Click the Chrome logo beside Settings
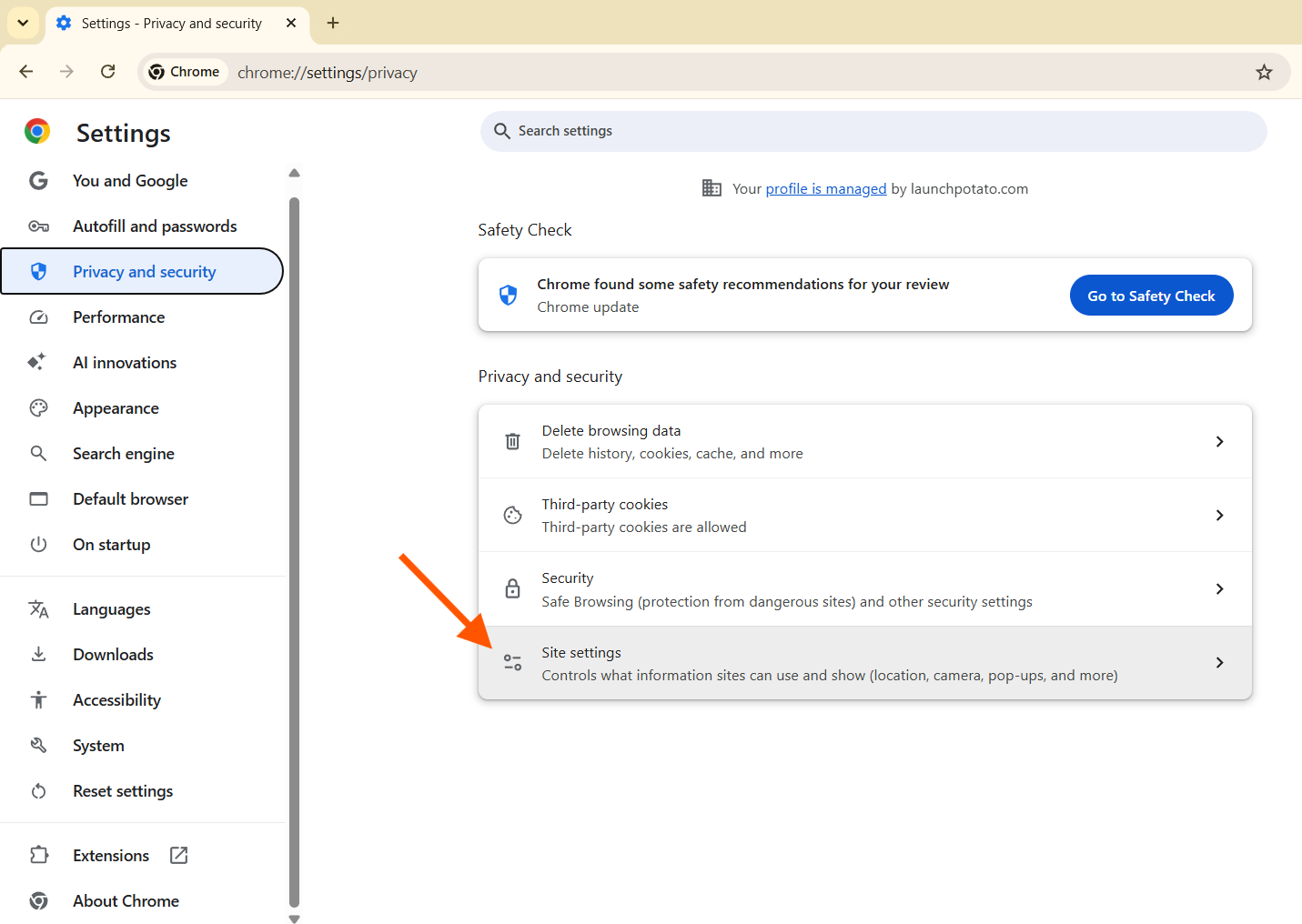The height and width of the screenshot is (924, 1302). 37,132
